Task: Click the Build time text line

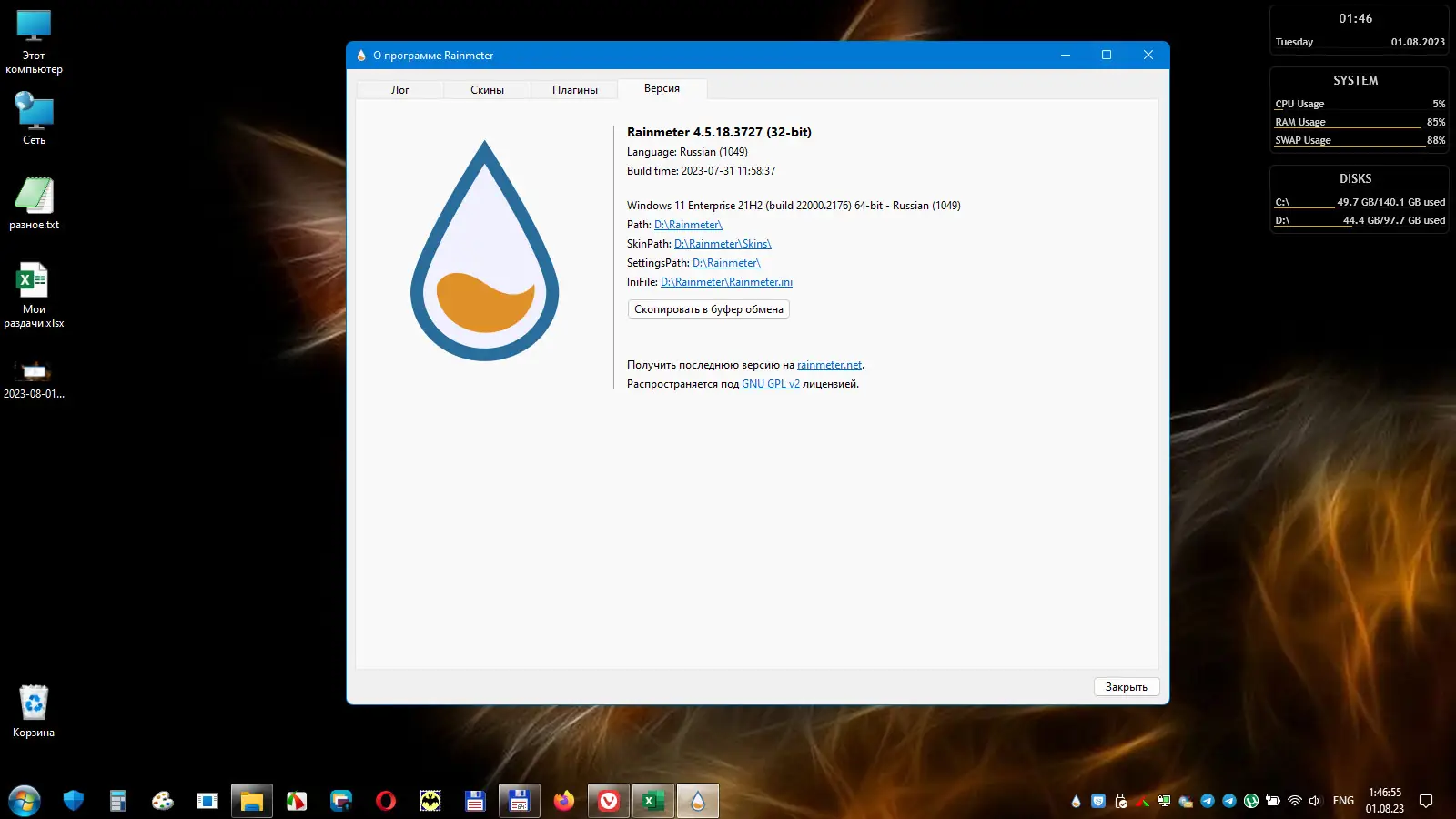Action: click(x=701, y=171)
